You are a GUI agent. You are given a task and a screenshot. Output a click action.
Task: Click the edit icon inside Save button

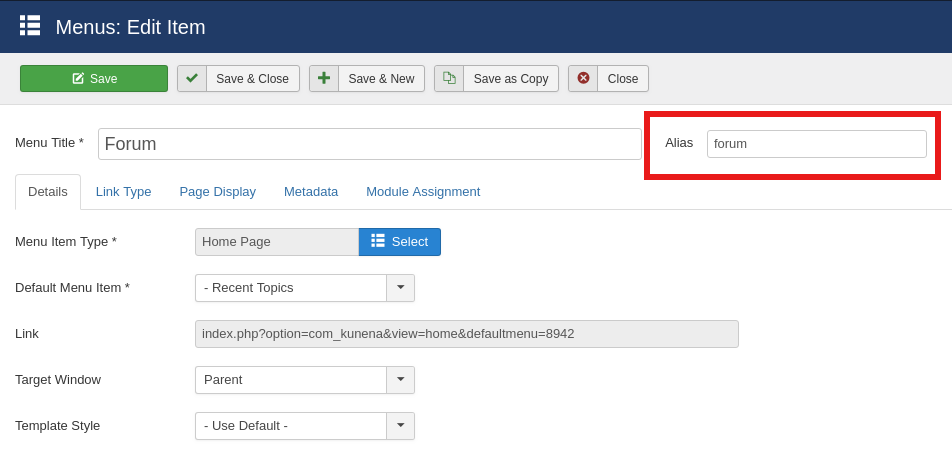click(x=78, y=79)
